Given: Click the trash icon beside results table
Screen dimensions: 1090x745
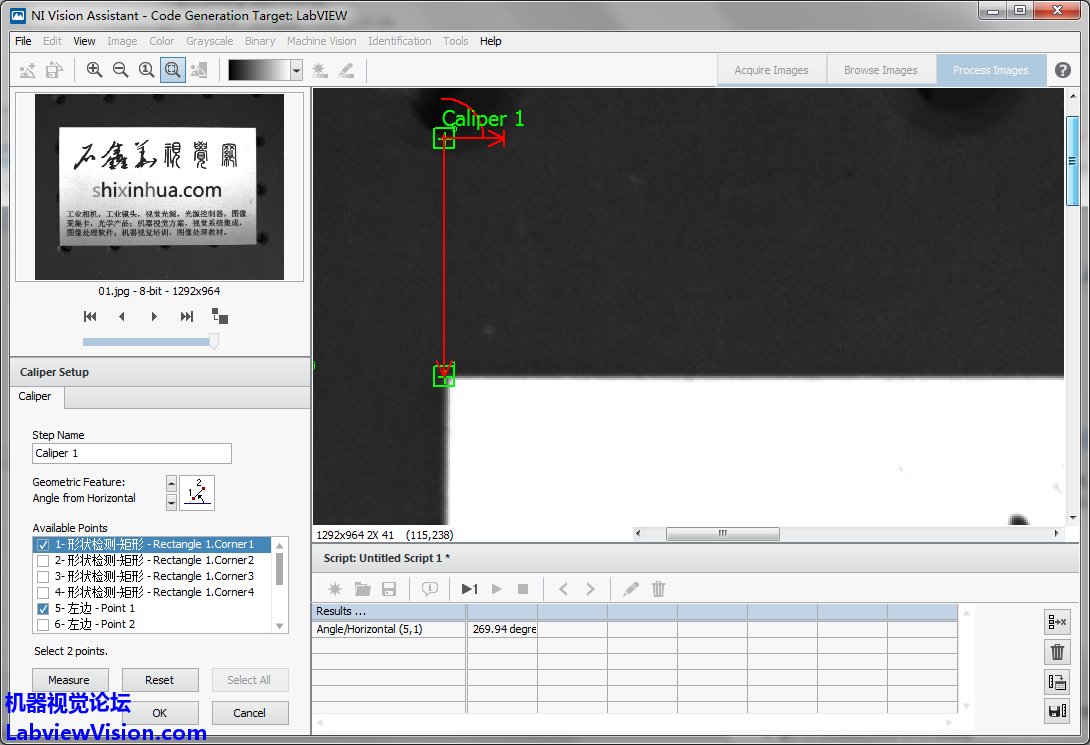Looking at the screenshot, I should click(x=1056, y=652).
